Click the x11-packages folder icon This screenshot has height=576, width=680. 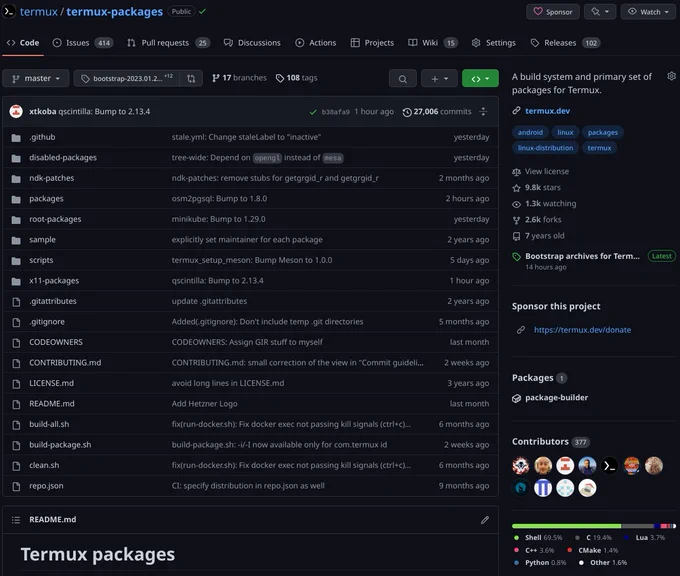[16, 281]
